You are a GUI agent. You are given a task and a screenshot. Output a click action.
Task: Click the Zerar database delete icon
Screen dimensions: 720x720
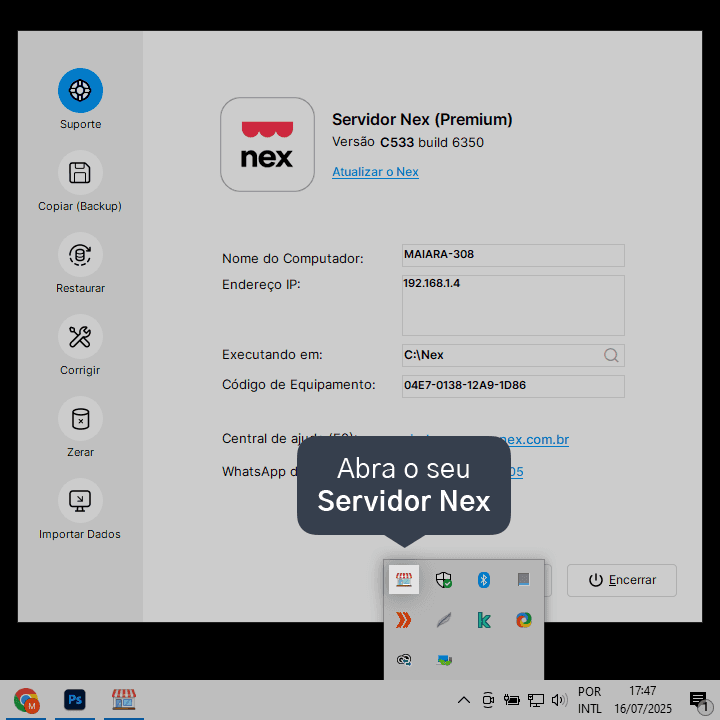click(x=80, y=419)
